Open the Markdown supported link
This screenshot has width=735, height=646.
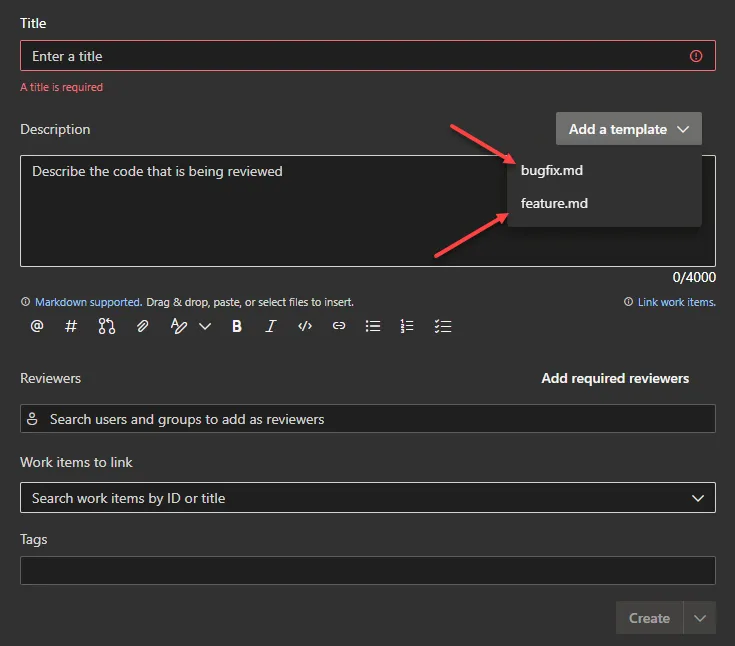(x=88, y=302)
